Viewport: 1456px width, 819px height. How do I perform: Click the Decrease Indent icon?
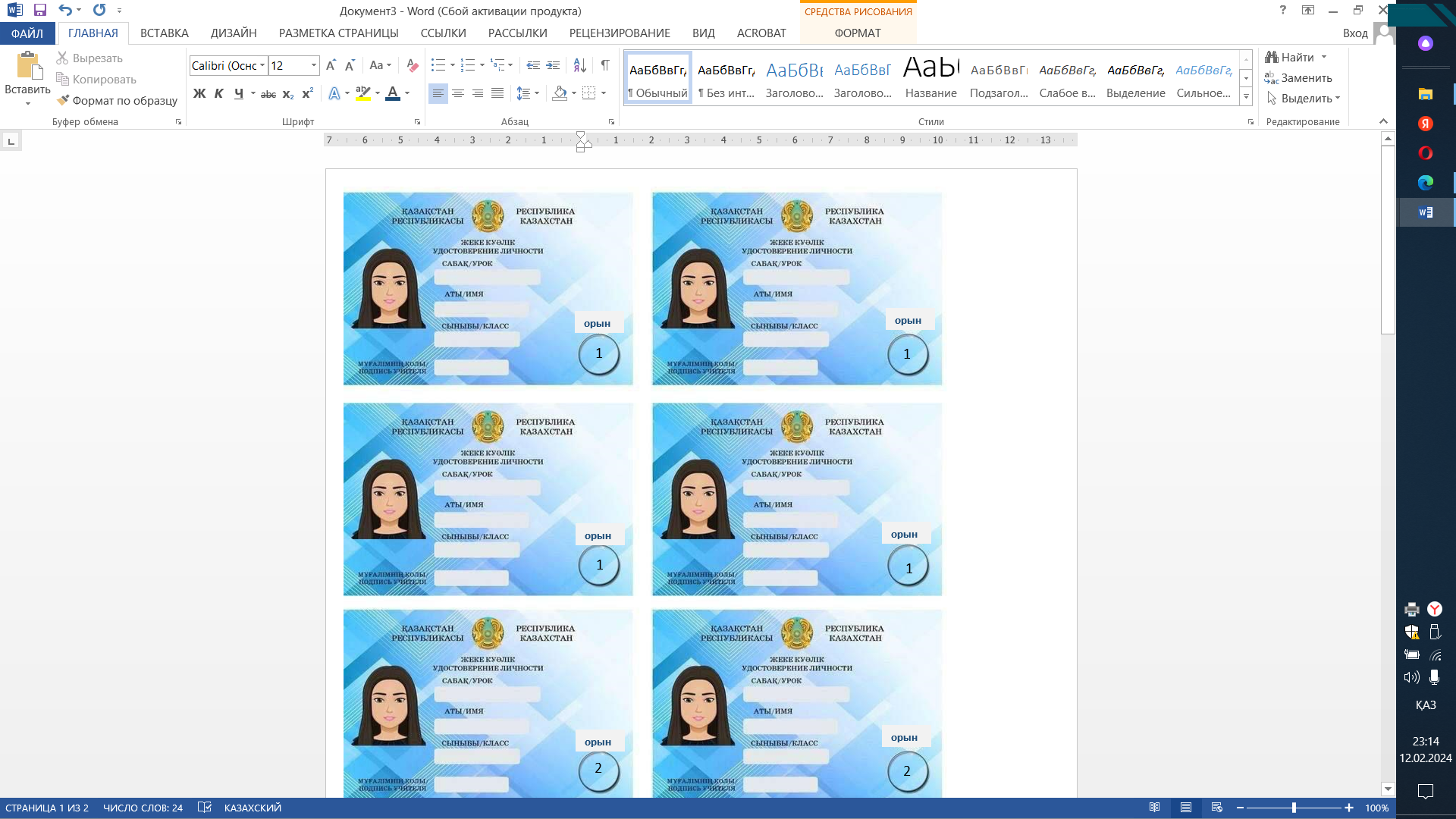coord(533,66)
